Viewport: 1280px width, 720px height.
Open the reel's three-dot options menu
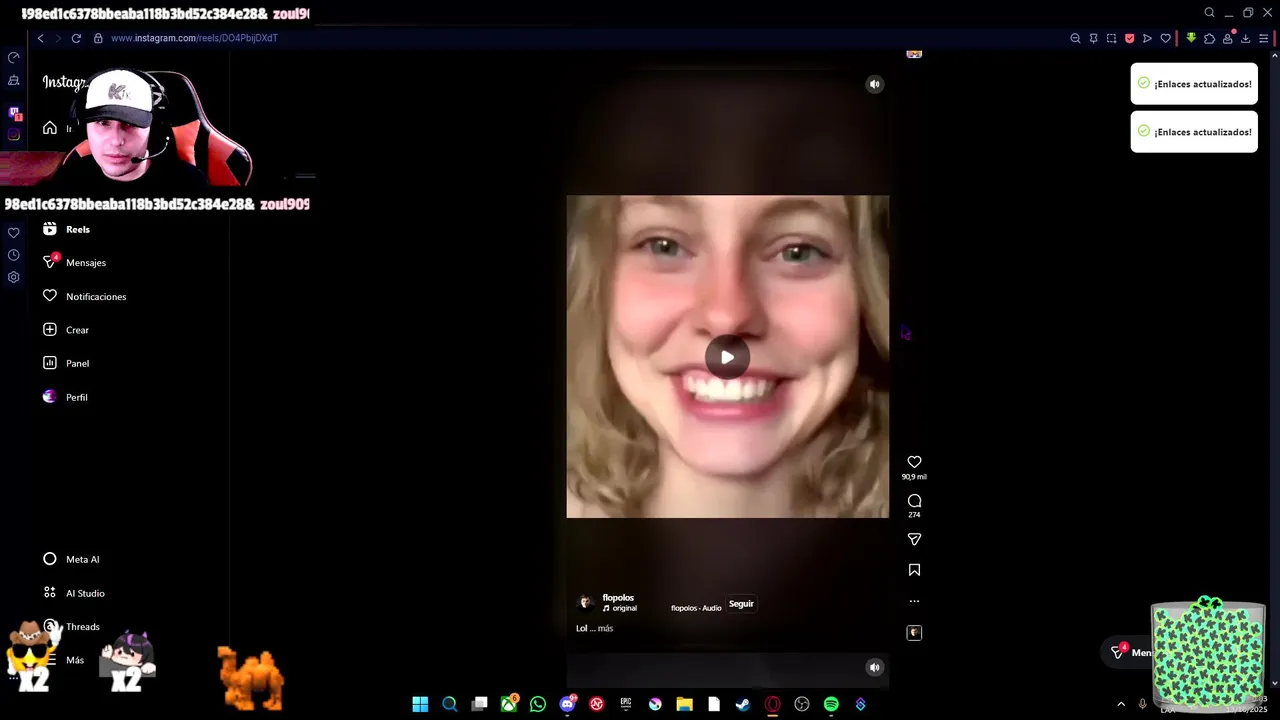point(914,601)
